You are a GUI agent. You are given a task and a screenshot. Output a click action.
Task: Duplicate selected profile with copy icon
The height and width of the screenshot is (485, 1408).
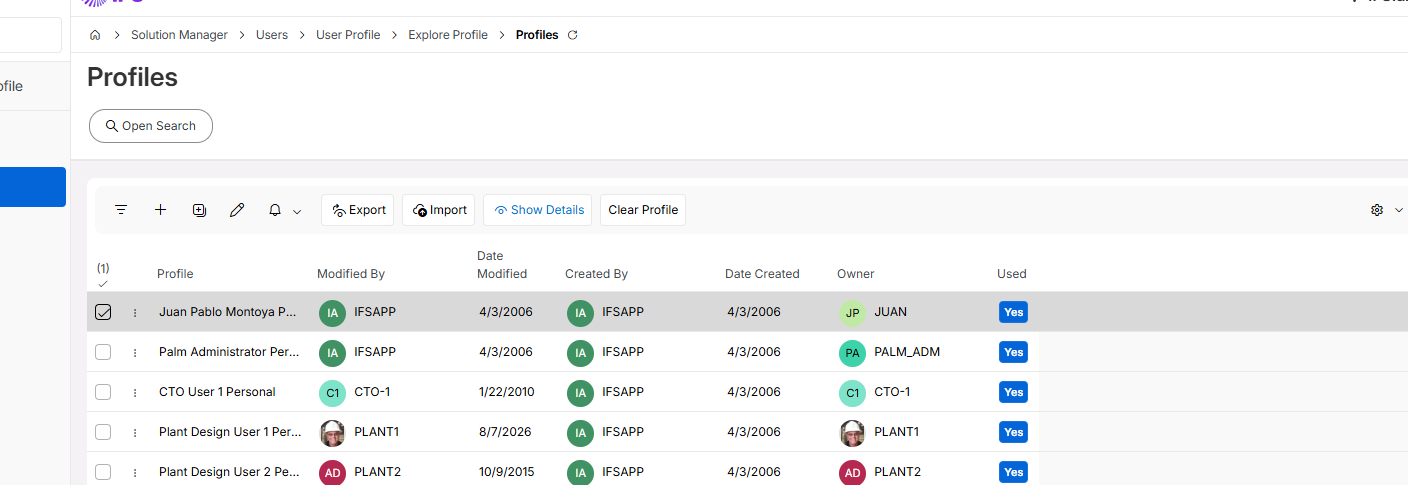point(199,210)
